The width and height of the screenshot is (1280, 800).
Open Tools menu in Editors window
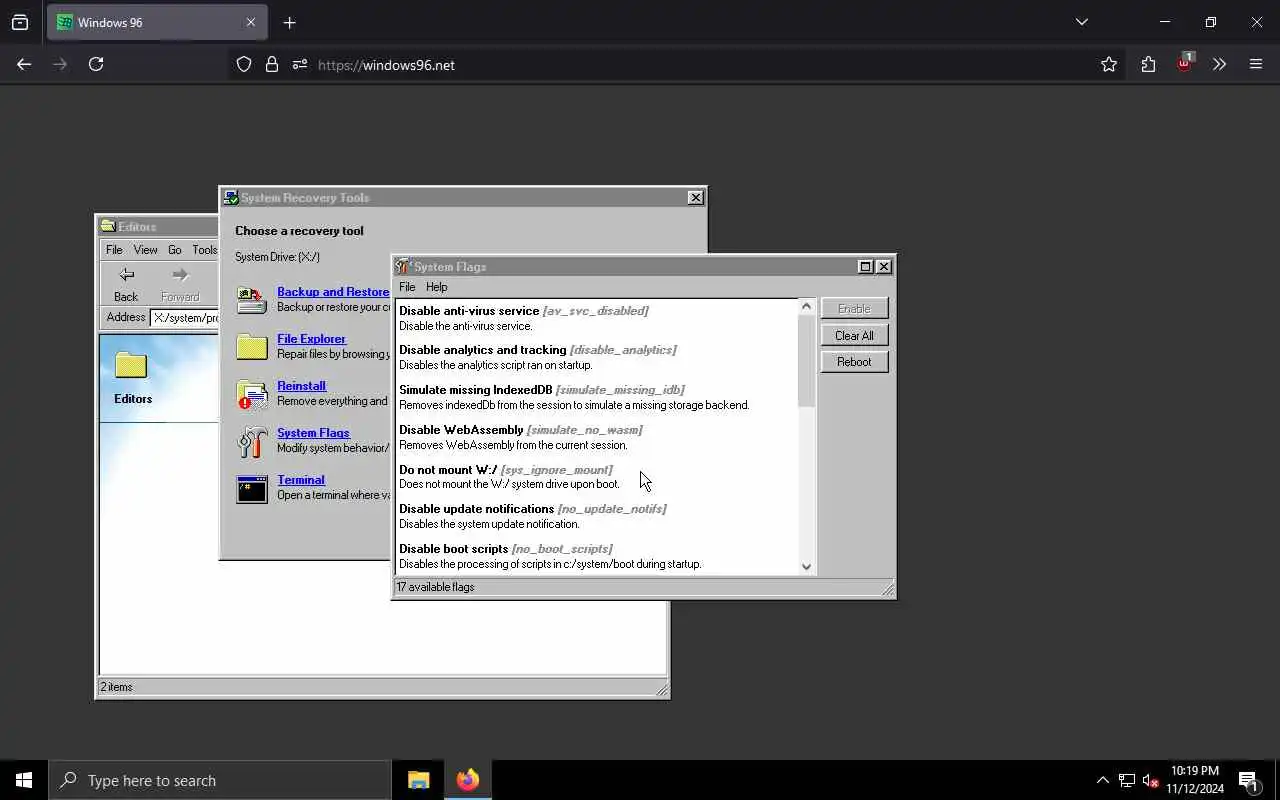pyautogui.click(x=205, y=250)
